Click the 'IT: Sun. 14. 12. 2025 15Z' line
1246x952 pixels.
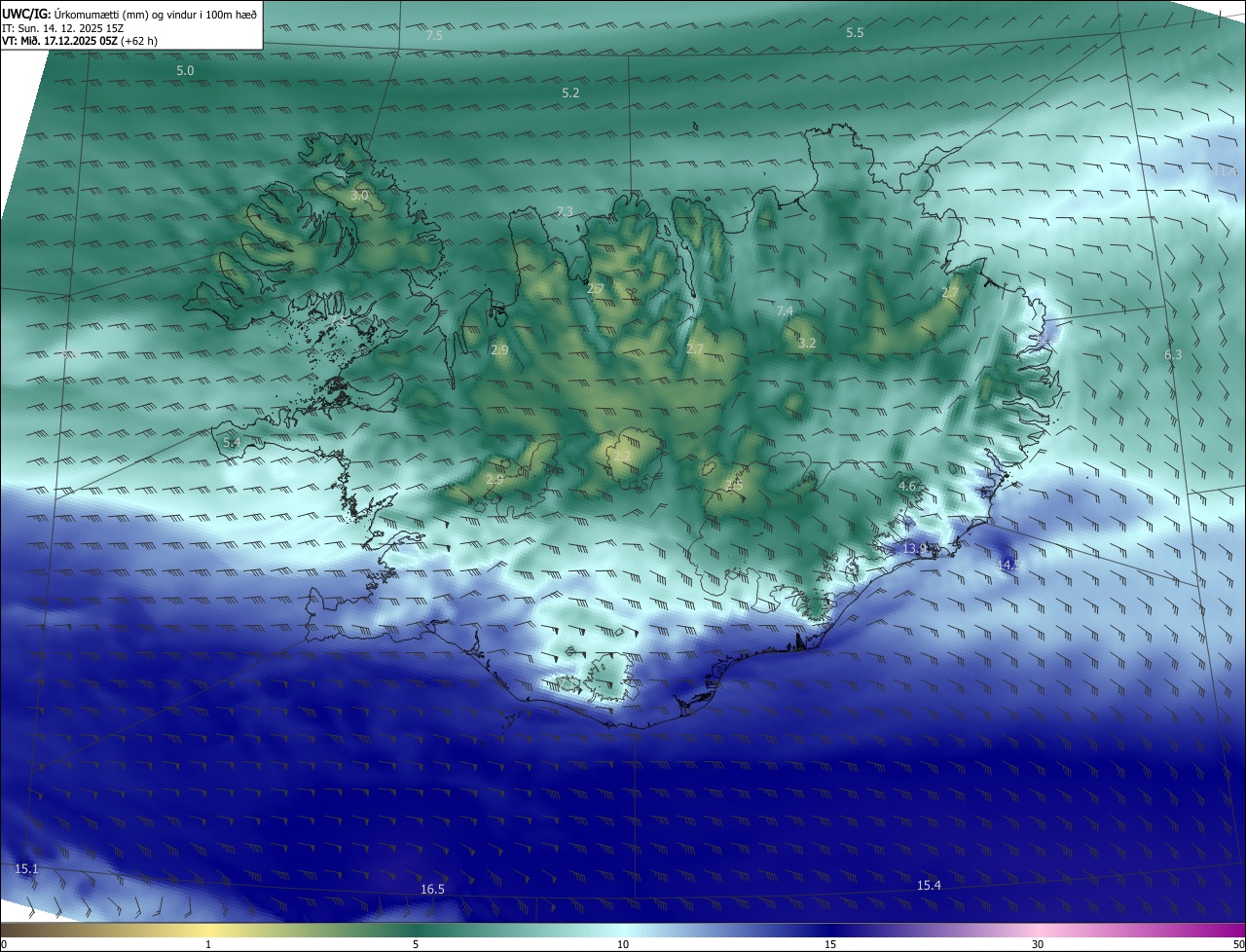tap(62, 27)
